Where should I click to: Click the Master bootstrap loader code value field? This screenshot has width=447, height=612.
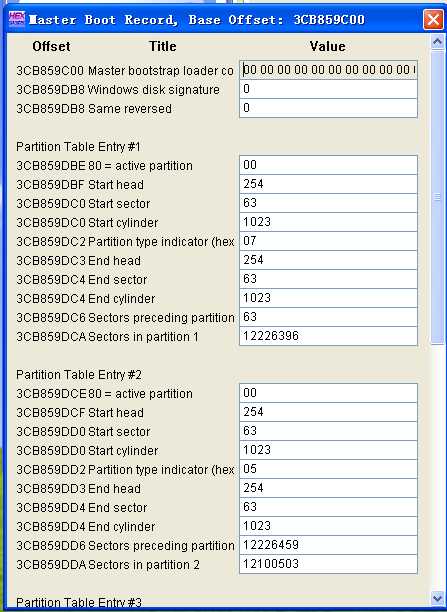(328, 70)
